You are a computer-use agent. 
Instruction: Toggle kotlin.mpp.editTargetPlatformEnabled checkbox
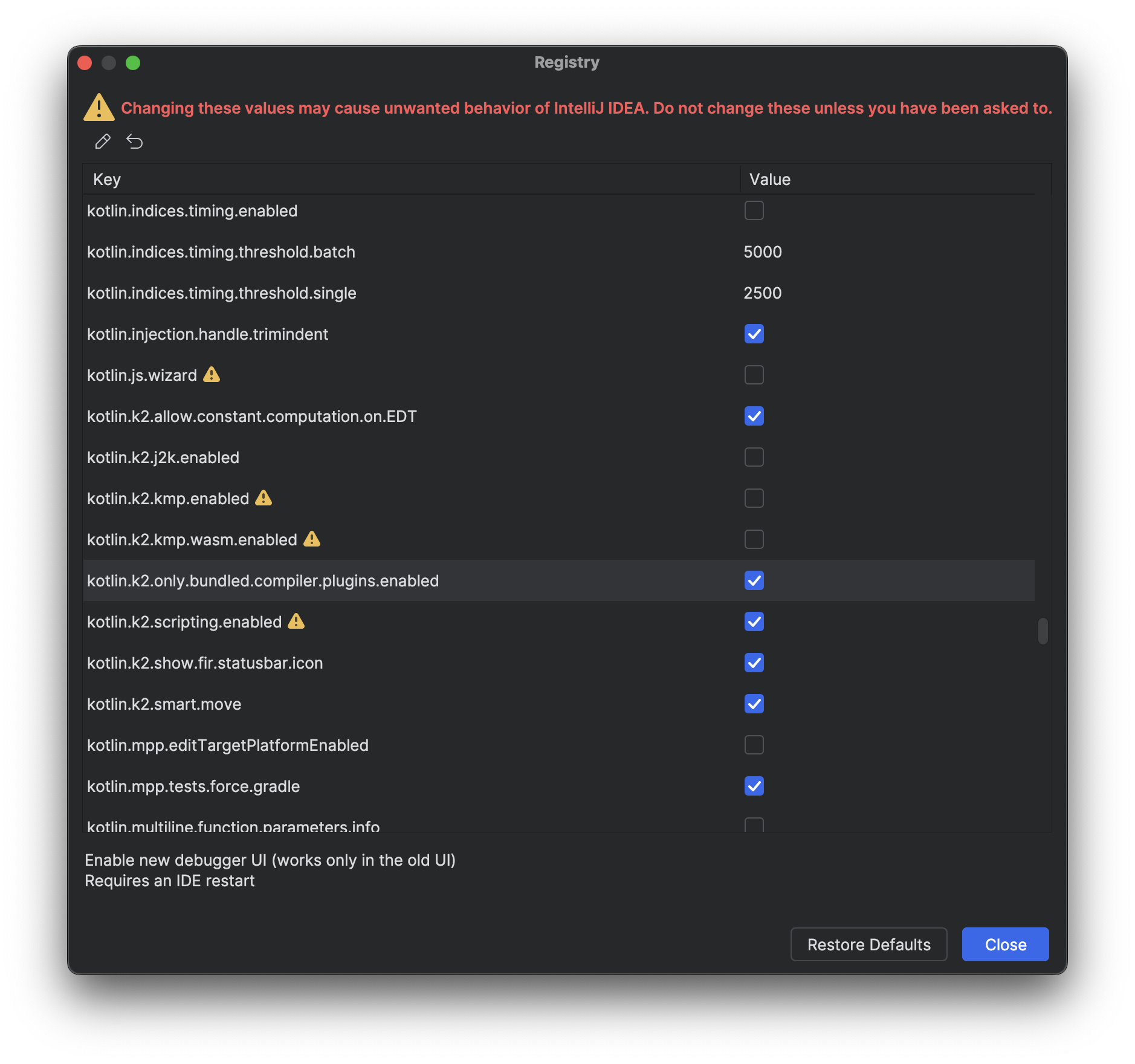pos(754,745)
